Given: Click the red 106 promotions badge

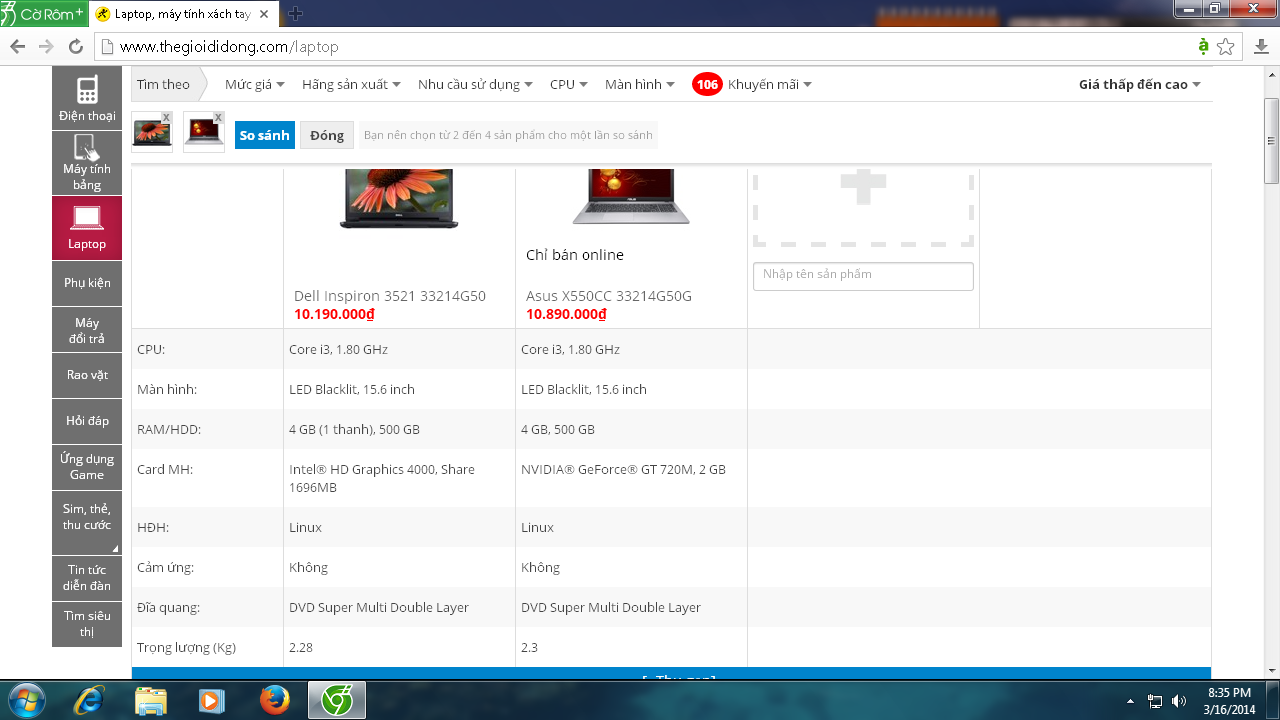Looking at the screenshot, I should tap(707, 84).
